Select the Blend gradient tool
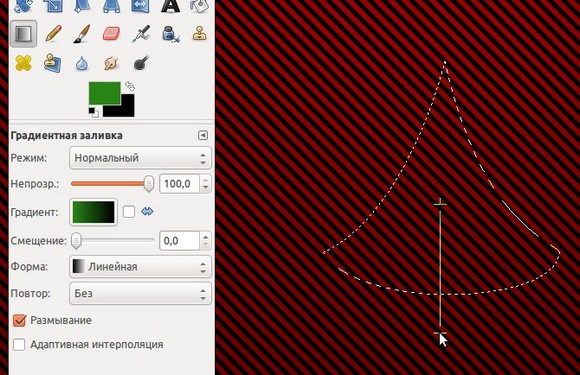Image resolution: width=580 pixels, height=375 pixels. (23, 34)
